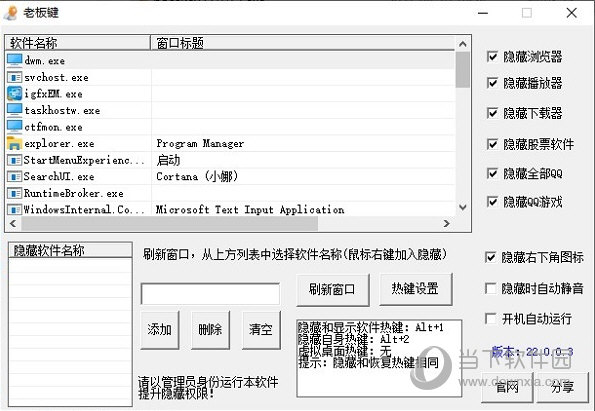Click the svchost.exe row icon
Viewport: 595px width, 411px height.
pyautogui.click(x=14, y=78)
